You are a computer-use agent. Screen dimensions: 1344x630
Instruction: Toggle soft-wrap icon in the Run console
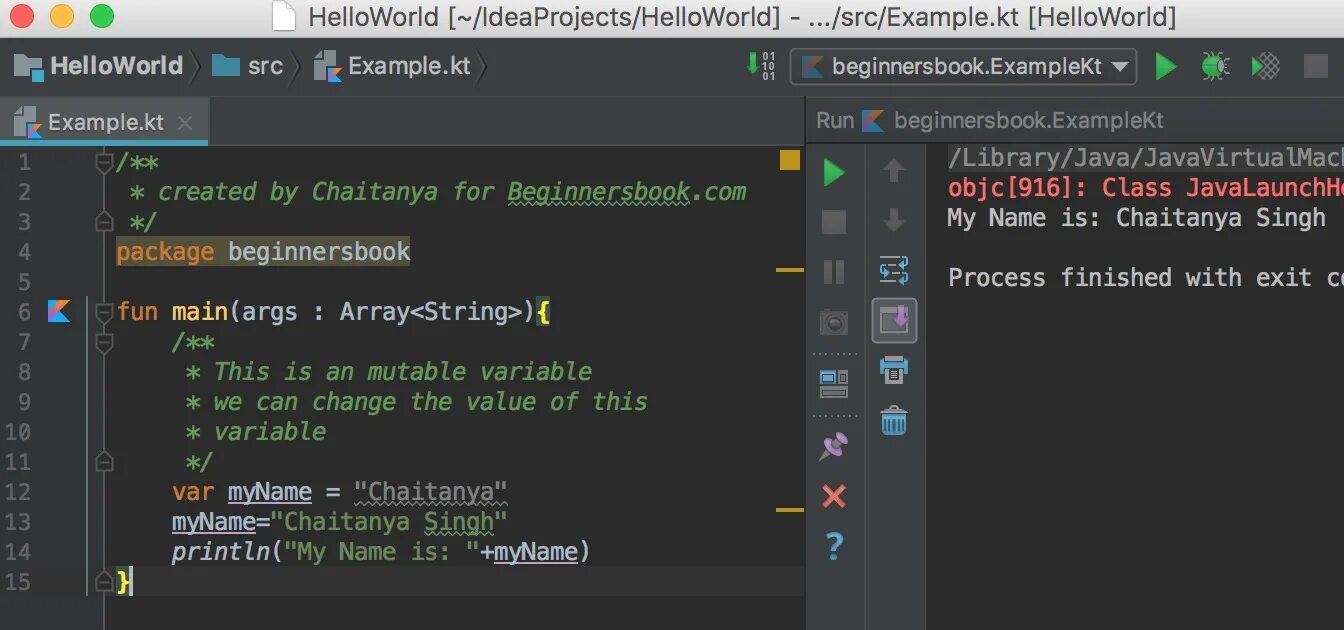(894, 270)
